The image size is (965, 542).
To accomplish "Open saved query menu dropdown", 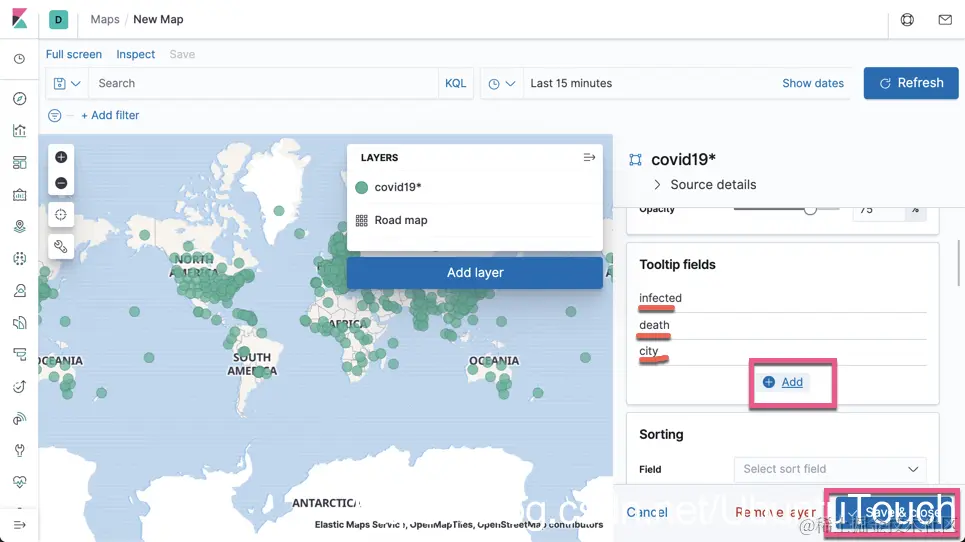I will (x=67, y=83).
